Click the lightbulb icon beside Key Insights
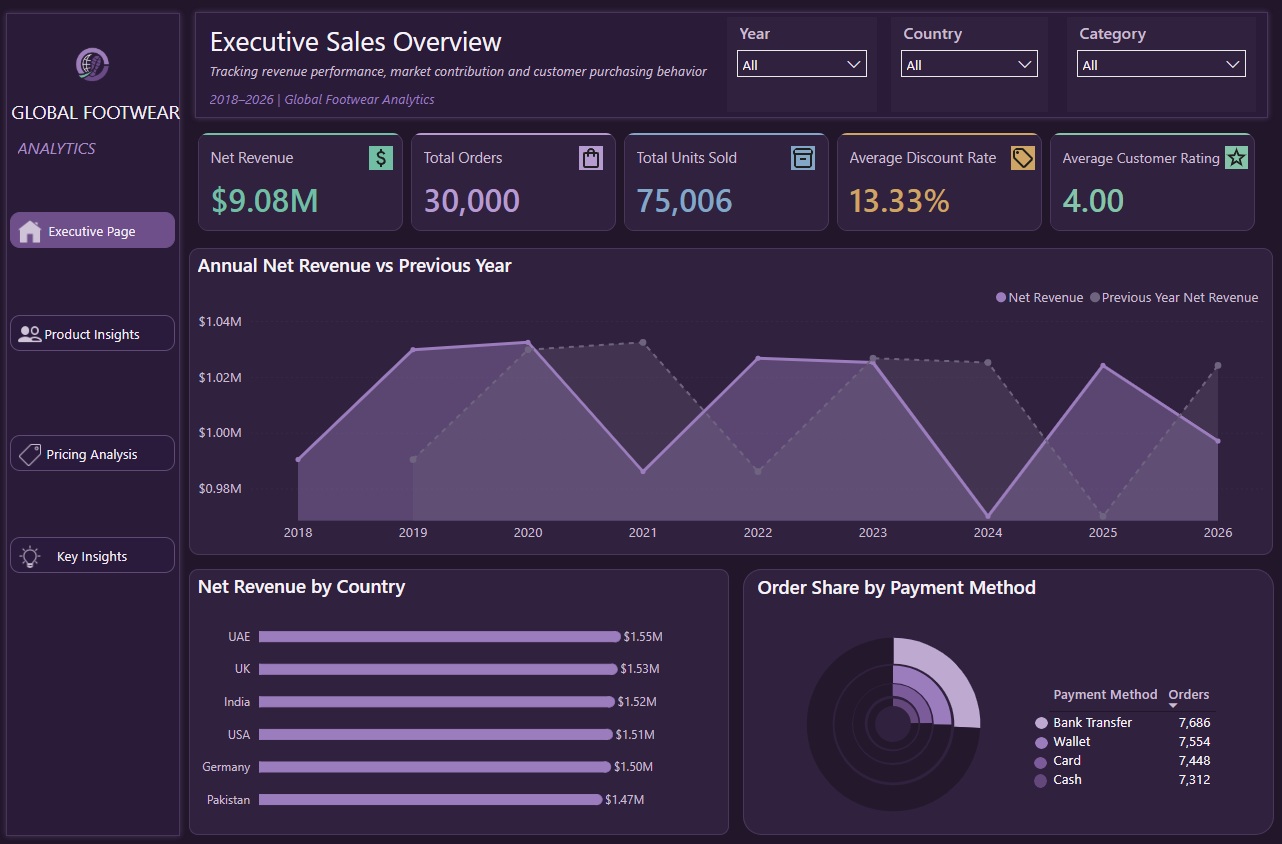The height and width of the screenshot is (844, 1282). pyautogui.click(x=30, y=556)
